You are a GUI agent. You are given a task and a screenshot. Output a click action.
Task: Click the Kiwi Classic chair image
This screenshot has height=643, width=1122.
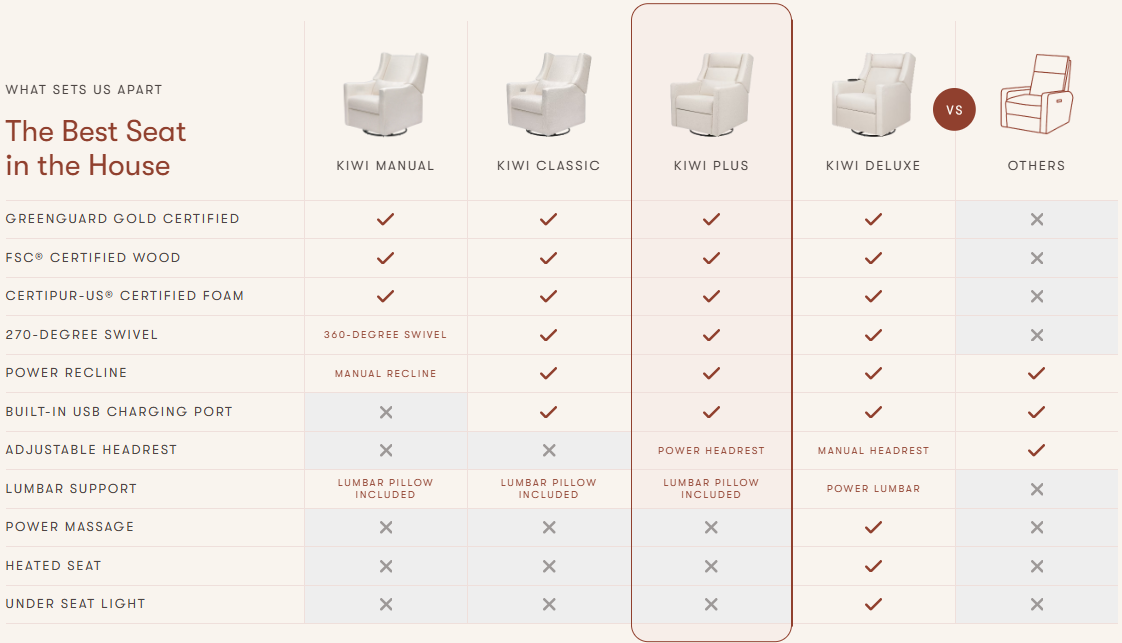click(x=548, y=95)
